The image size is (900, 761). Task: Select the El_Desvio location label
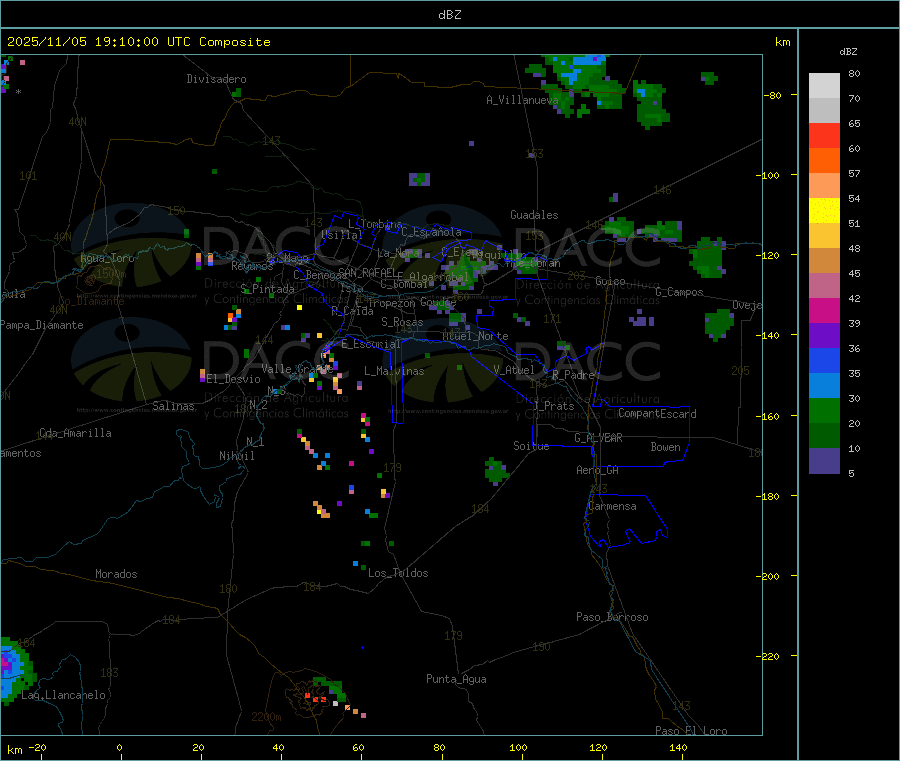click(233, 379)
